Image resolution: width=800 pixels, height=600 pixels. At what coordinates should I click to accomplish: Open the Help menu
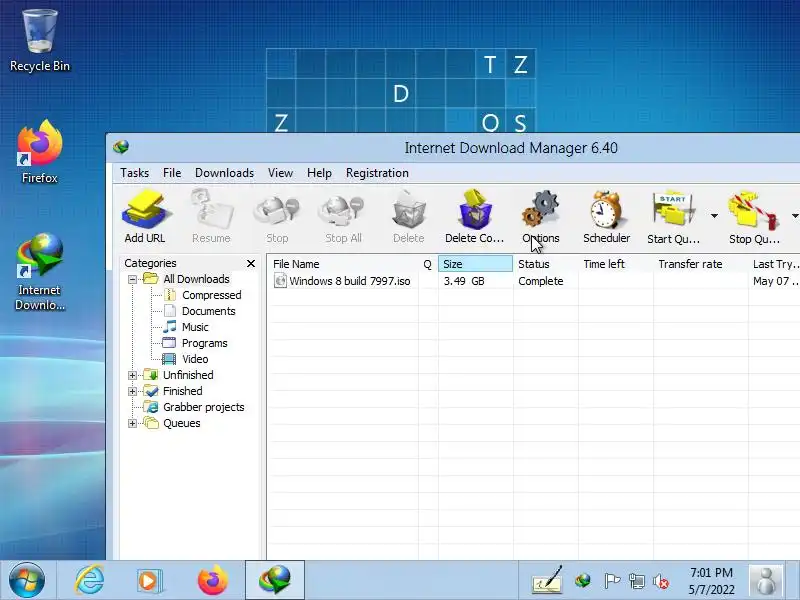[319, 173]
